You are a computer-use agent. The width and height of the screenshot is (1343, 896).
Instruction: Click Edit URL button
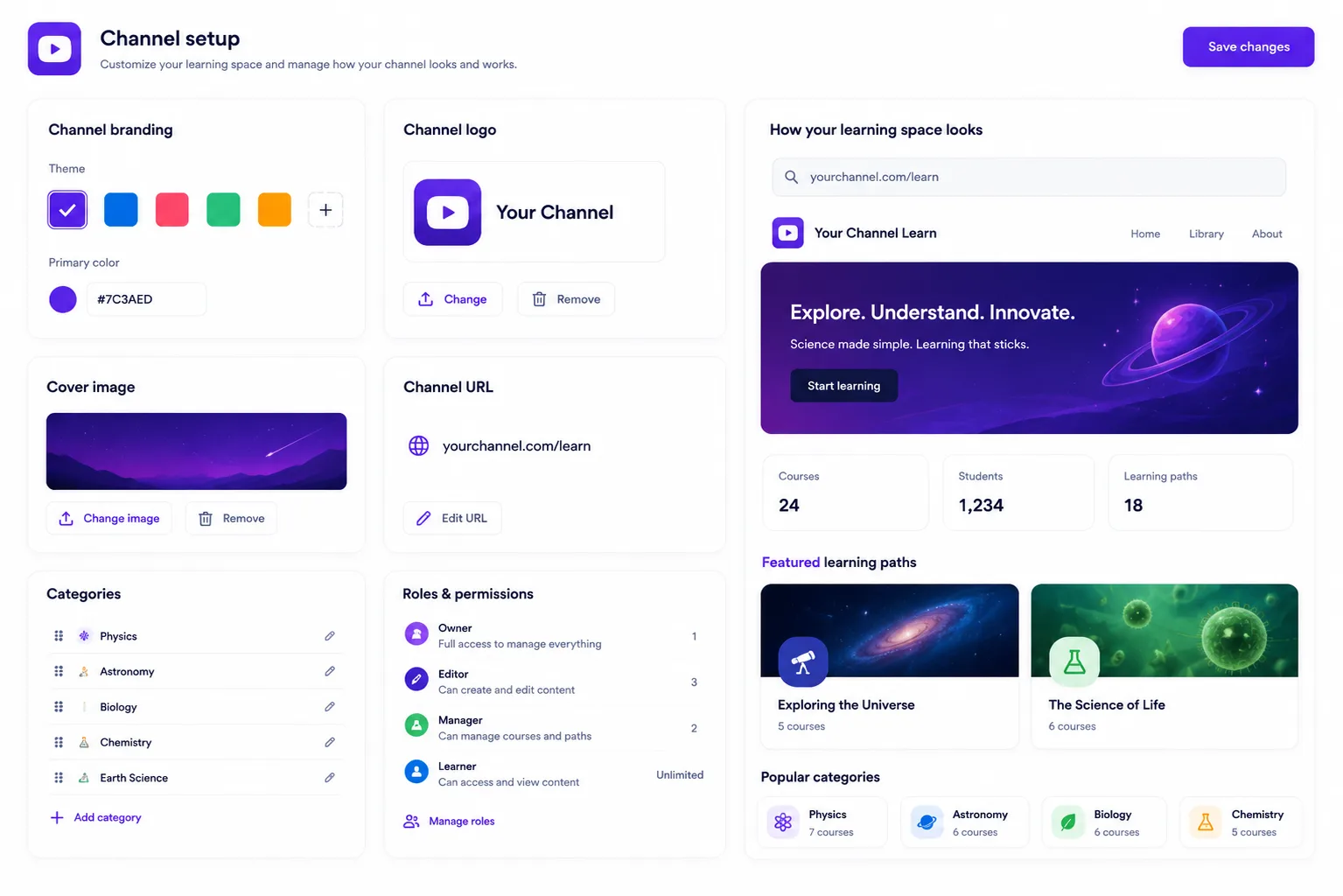pyautogui.click(x=452, y=518)
